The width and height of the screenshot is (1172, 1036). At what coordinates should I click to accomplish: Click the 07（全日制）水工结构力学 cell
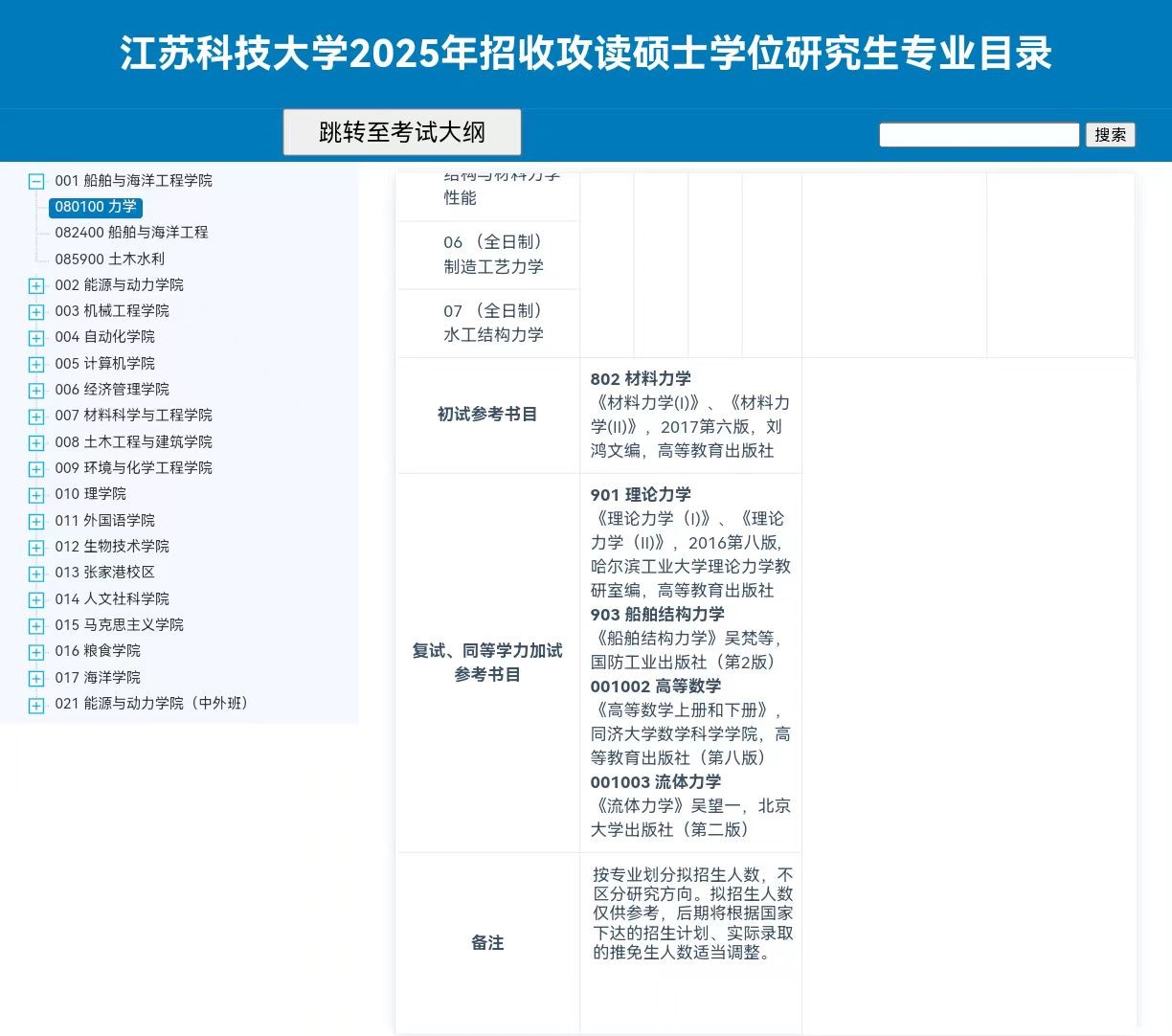pyautogui.click(x=488, y=323)
